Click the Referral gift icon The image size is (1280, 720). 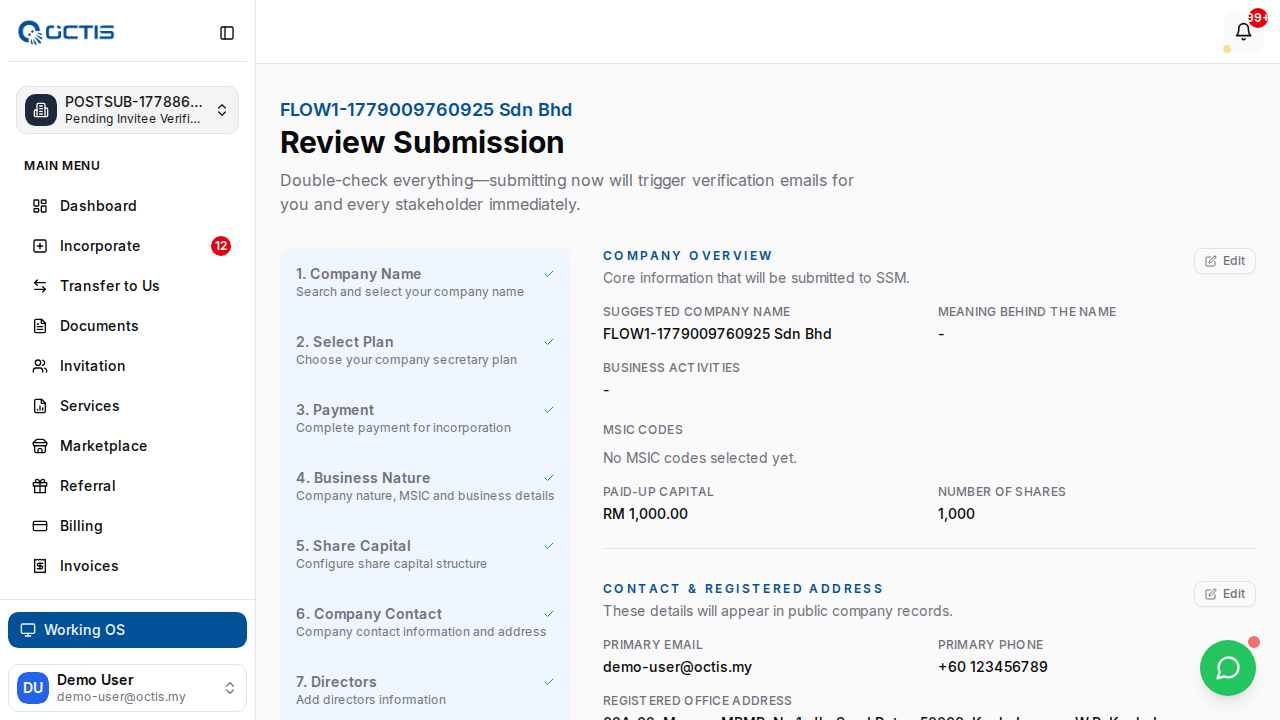[40, 486]
